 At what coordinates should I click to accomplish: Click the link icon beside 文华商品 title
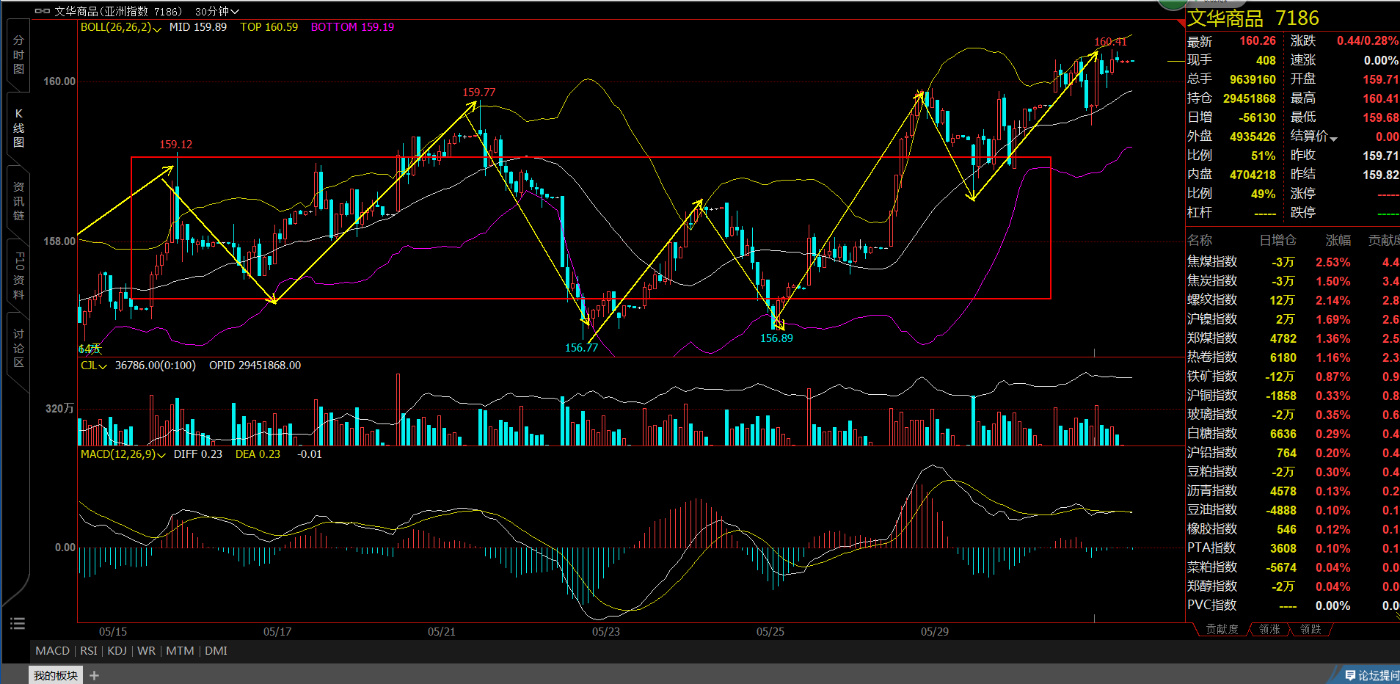coord(41,11)
